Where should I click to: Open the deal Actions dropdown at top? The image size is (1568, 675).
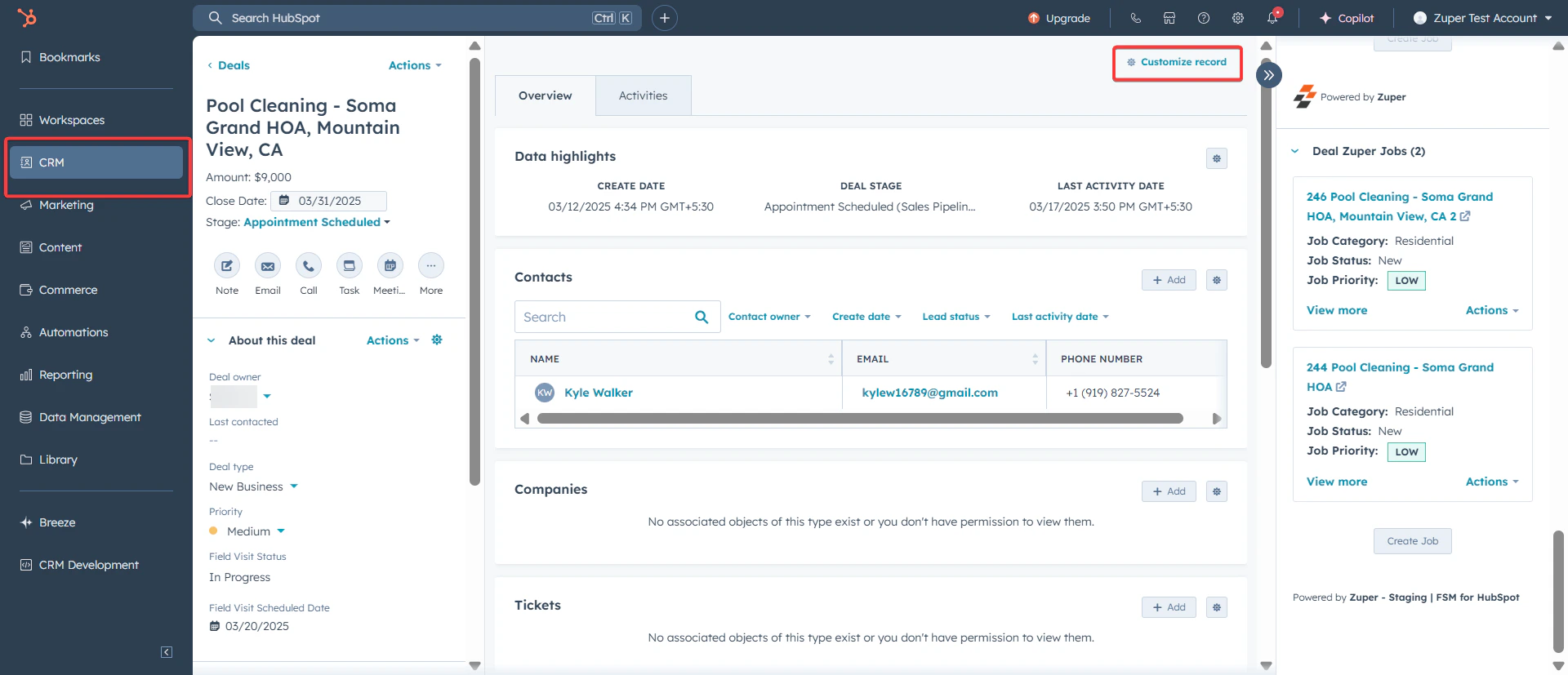pyautogui.click(x=415, y=65)
